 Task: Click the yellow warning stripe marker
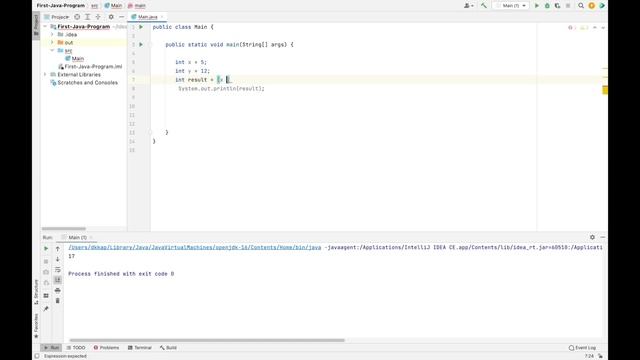click(605, 90)
